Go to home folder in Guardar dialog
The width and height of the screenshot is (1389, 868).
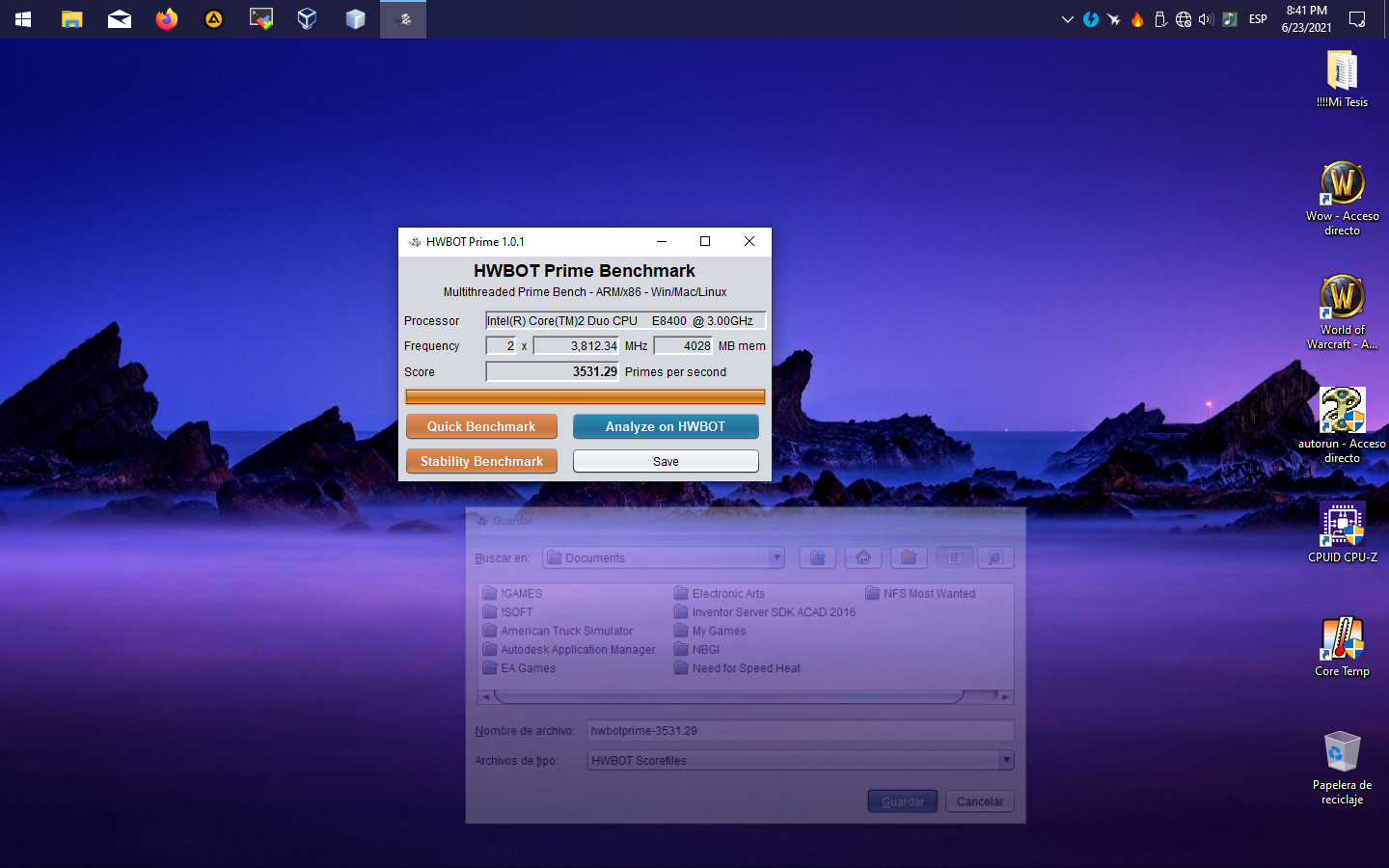(x=862, y=557)
